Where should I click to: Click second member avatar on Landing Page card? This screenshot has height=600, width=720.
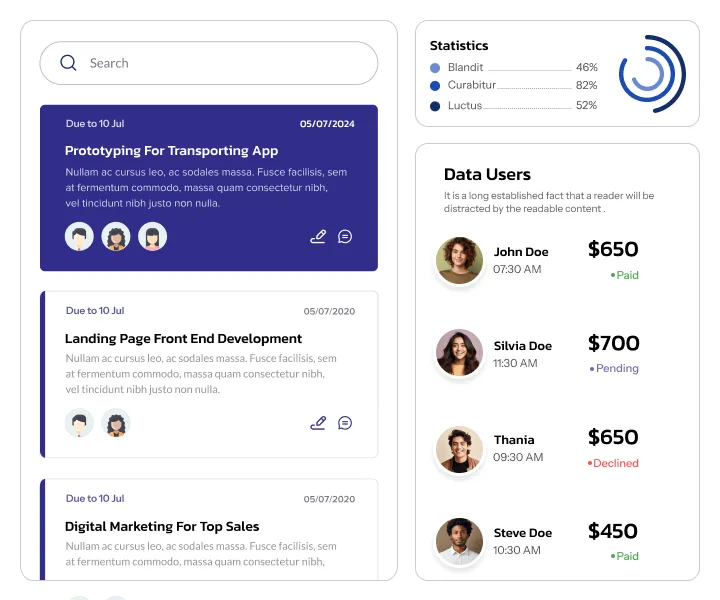[116, 423]
